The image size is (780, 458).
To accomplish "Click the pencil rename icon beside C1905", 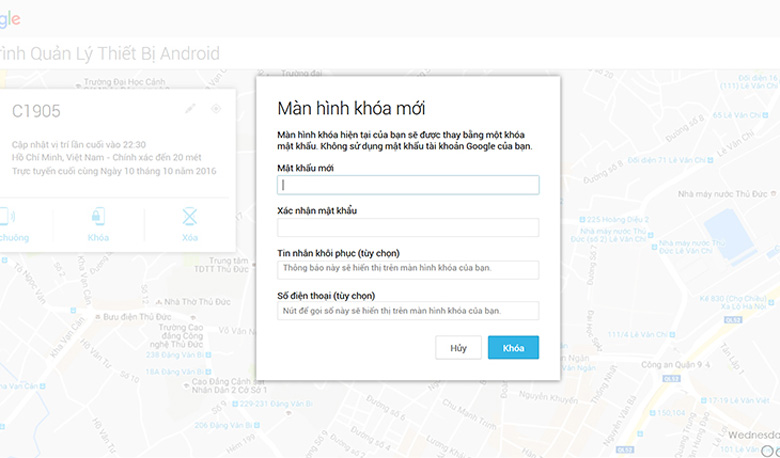I will [191, 109].
